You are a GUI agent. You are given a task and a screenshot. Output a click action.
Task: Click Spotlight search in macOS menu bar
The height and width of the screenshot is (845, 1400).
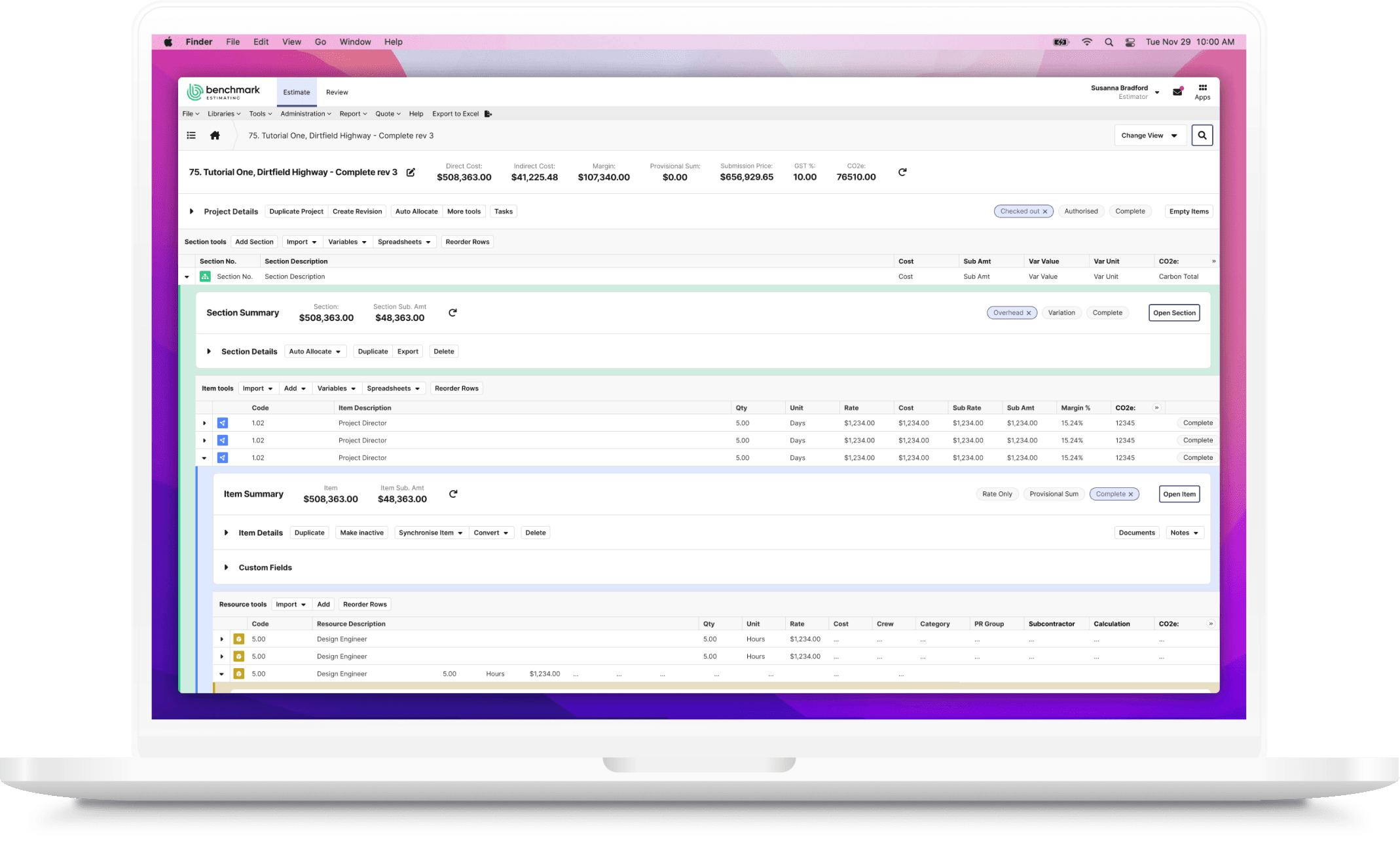1109,42
